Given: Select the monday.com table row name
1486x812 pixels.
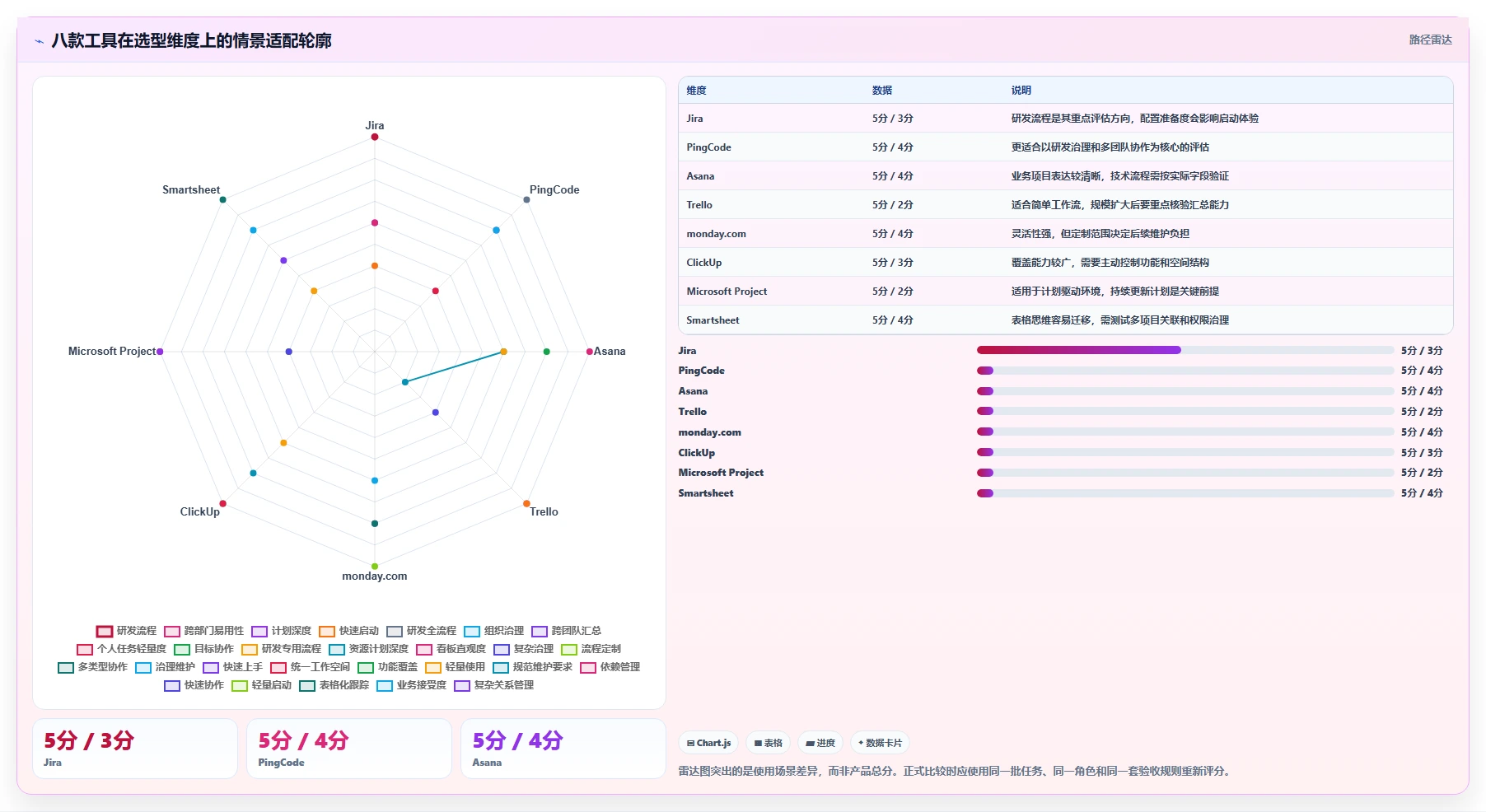Looking at the screenshot, I should tap(716, 234).
